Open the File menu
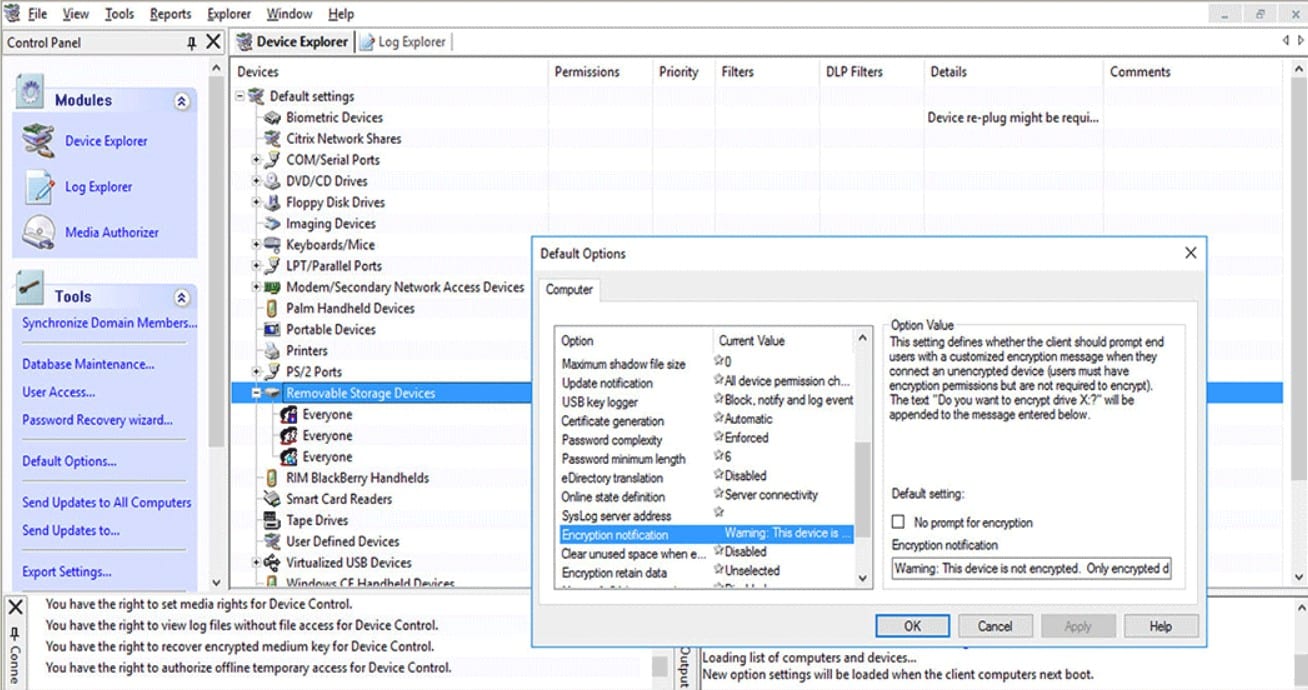Screen dimensions: 1308x690 tap(37, 14)
